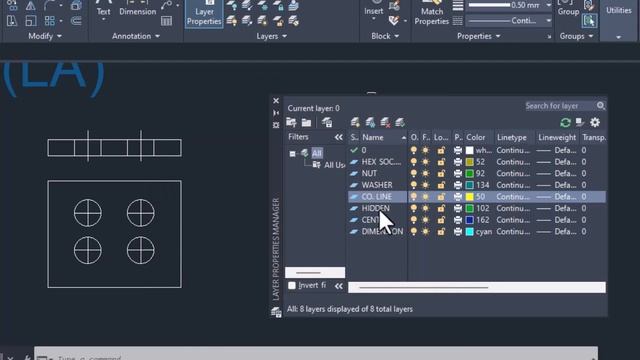Click Set Current layer icon

click(400, 122)
